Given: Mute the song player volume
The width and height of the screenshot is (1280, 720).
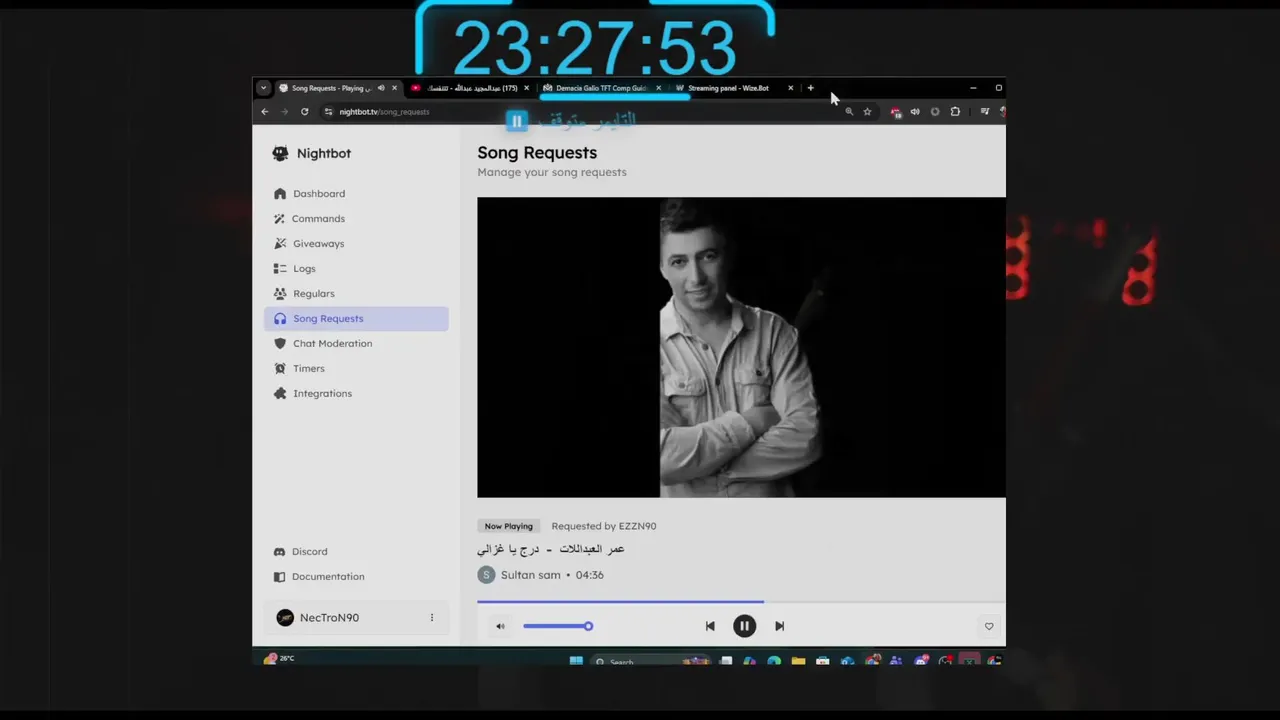Looking at the screenshot, I should click(500, 626).
